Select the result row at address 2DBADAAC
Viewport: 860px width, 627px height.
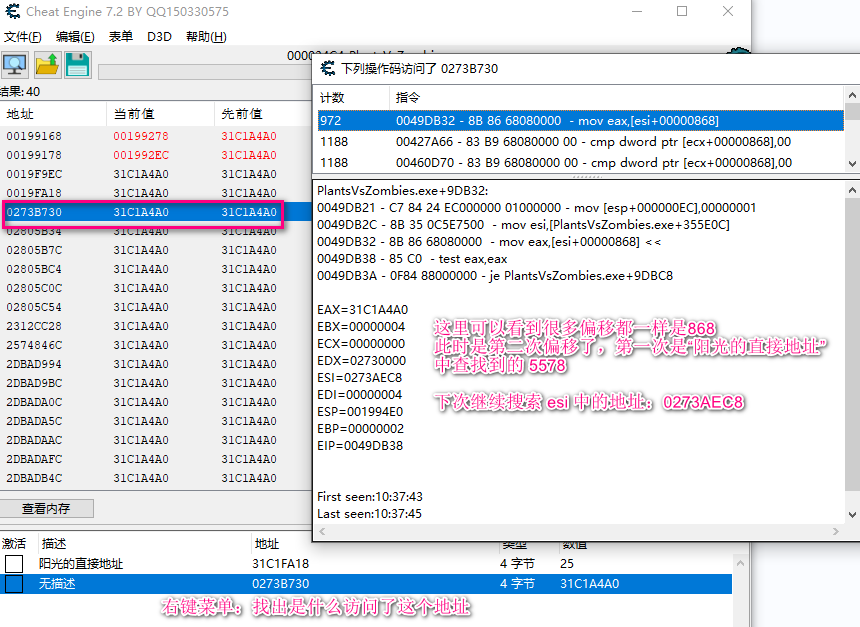(156, 440)
